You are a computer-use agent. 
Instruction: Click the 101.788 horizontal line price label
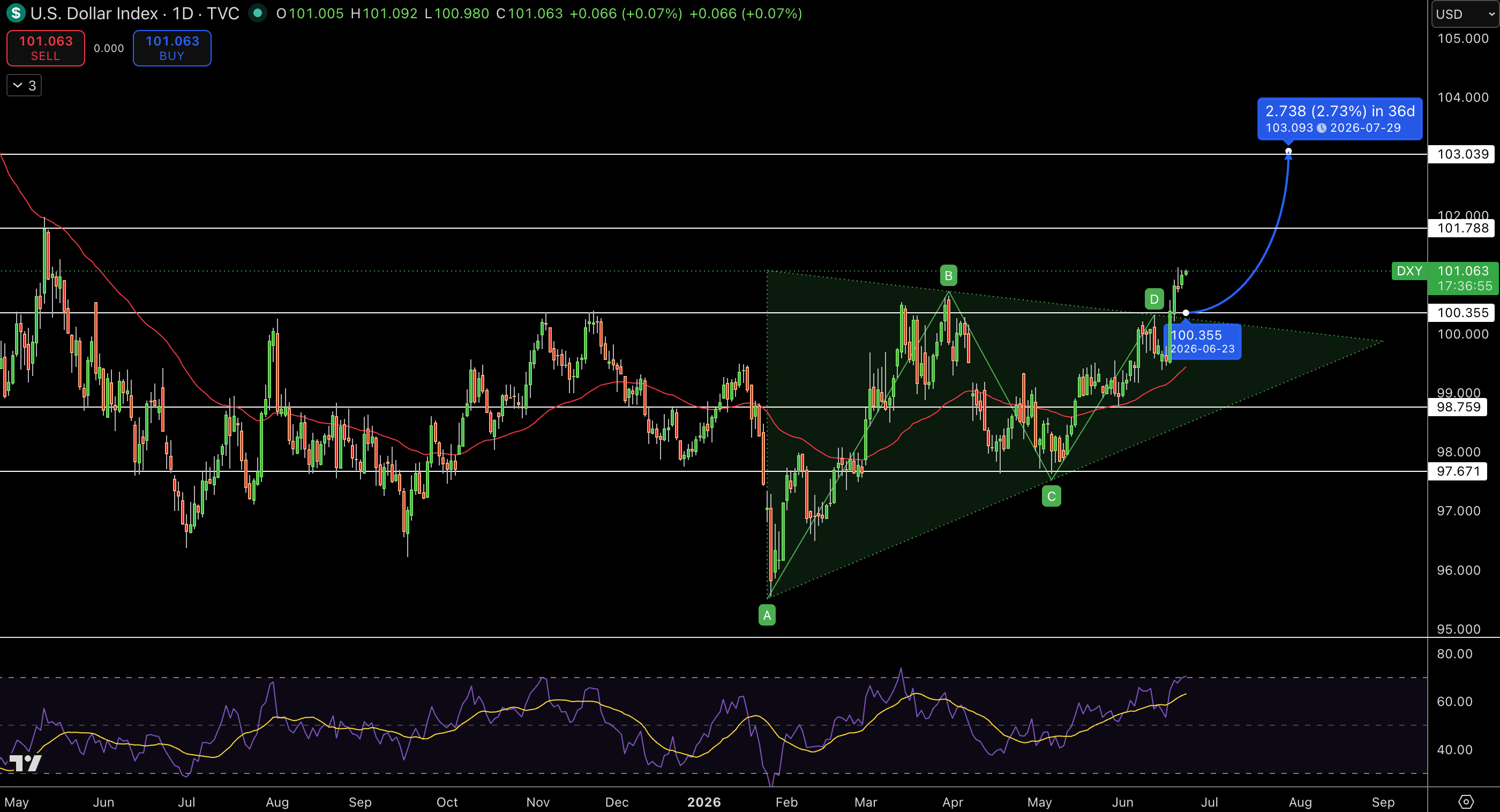coord(1462,228)
